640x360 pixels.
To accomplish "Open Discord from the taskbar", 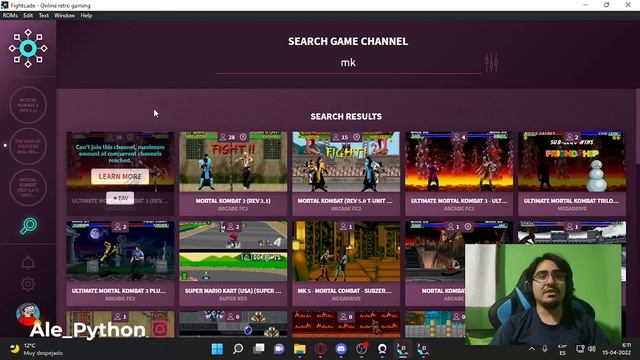I will tap(341, 349).
